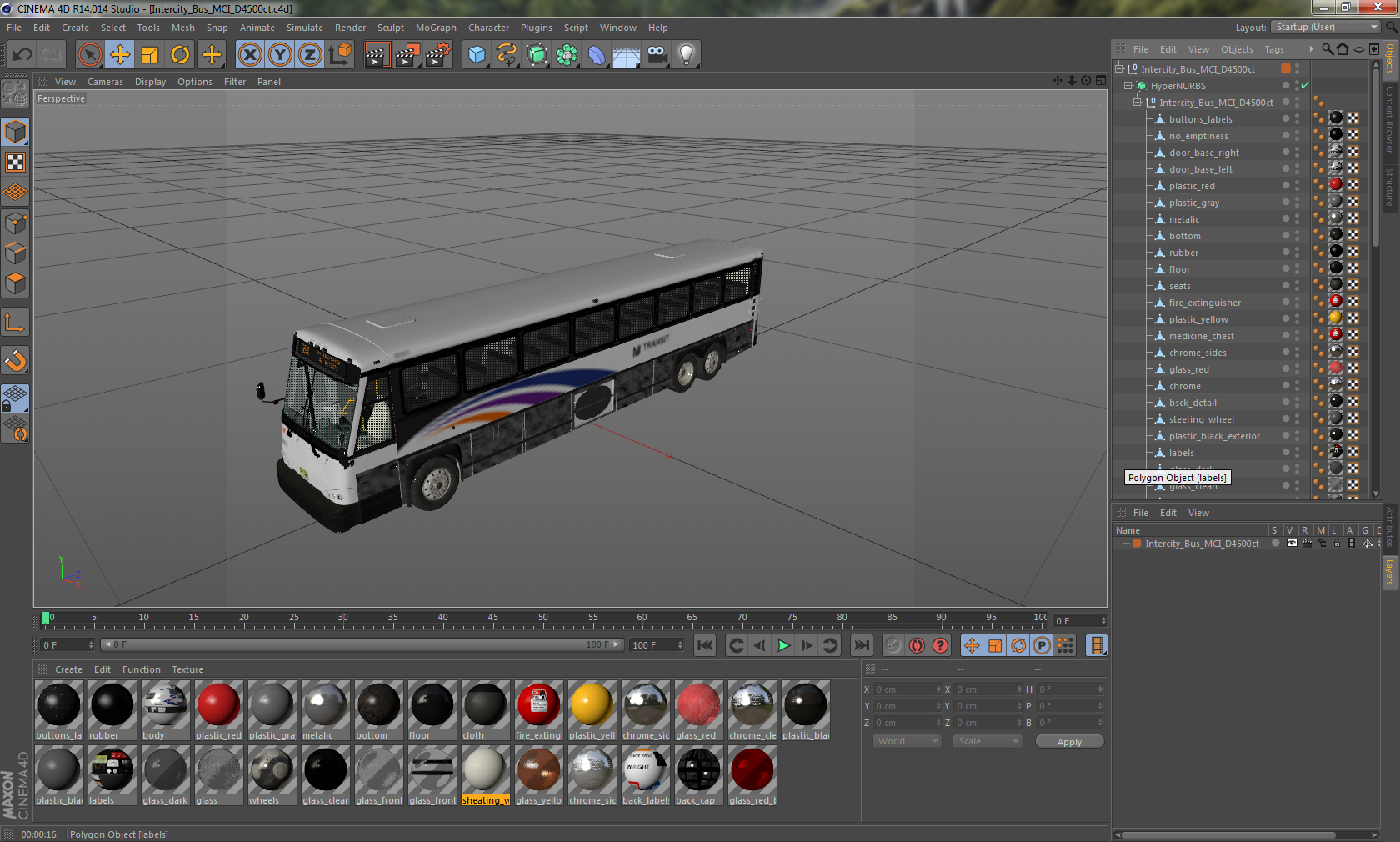This screenshot has height=842, width=1400.
Task: Add a Camera object
Action: pyautogui.click(x=657, y=55)
